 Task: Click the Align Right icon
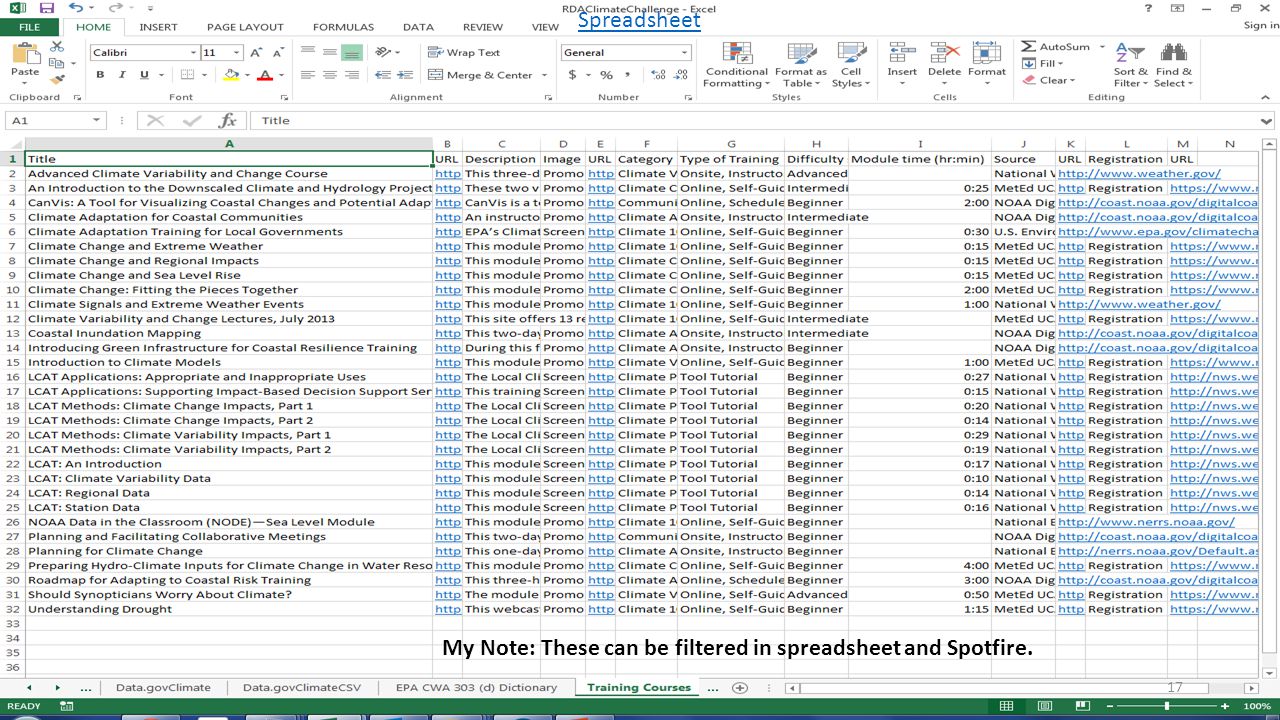[x=352, y=75]
